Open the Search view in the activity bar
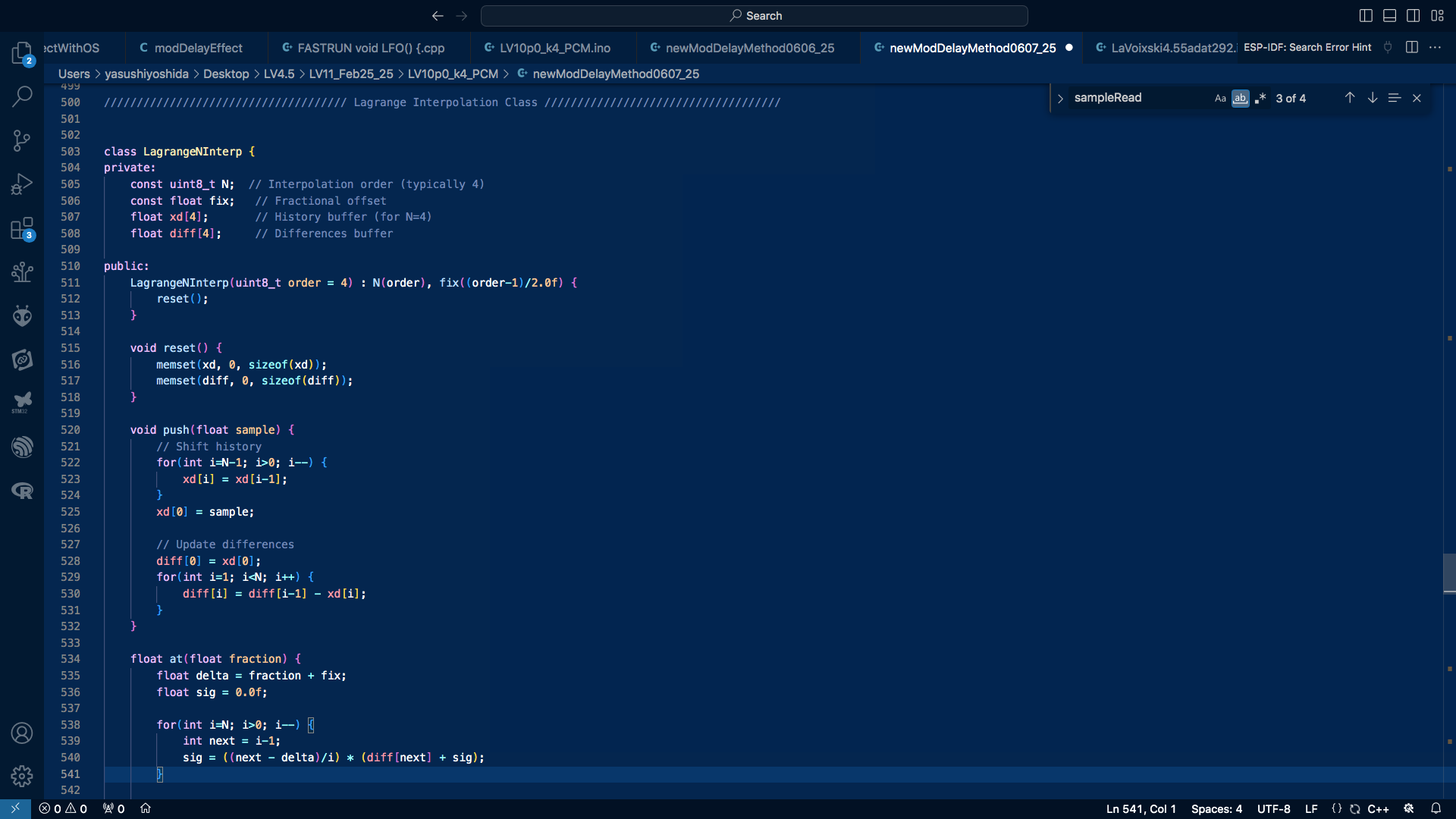Image resolution: width=1456 pixels, height=819 pixels. pos(22,96)
